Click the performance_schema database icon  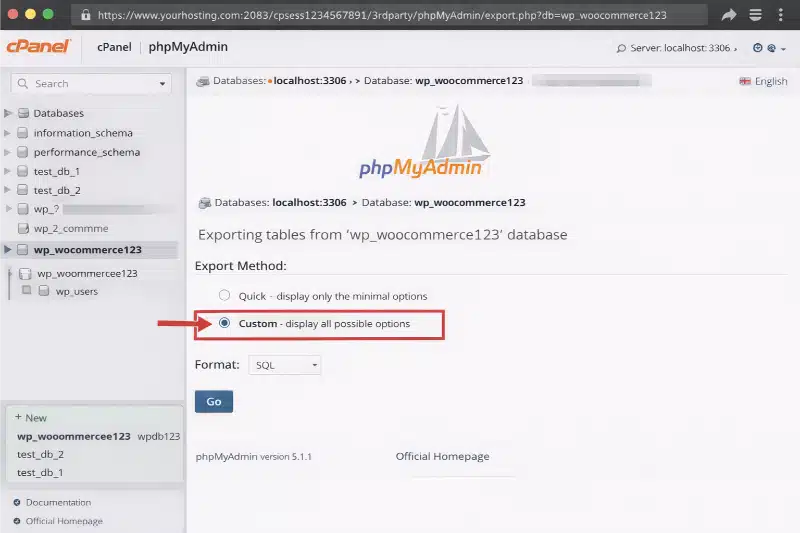click(x=22, y=152)
